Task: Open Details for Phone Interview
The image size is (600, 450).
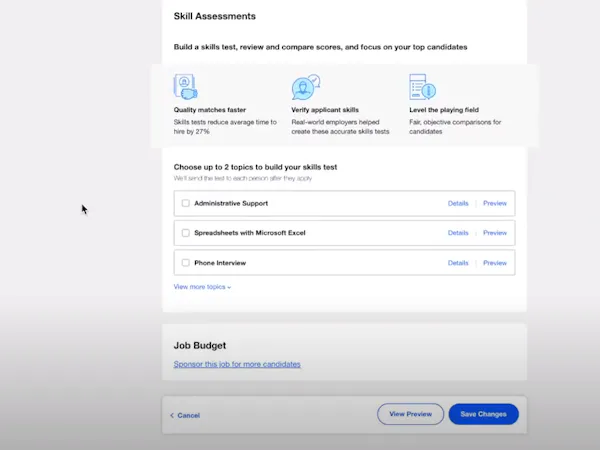Action: 458,263
